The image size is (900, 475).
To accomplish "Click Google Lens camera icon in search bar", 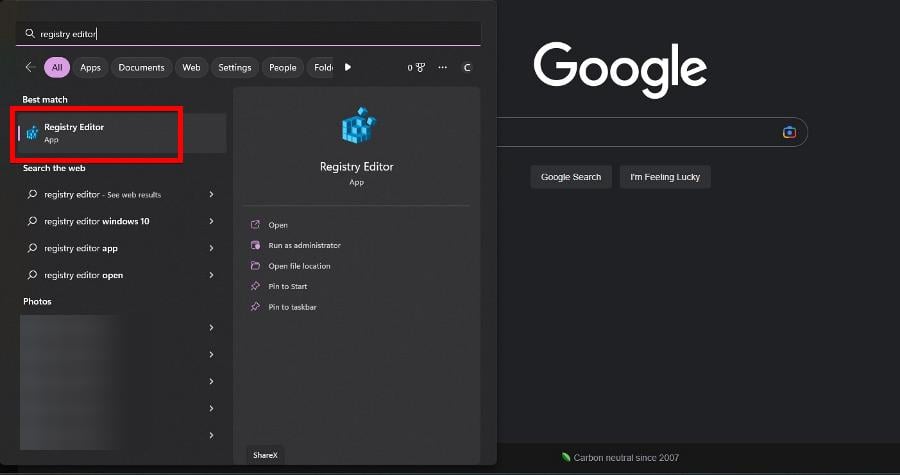I will (789, 133).
